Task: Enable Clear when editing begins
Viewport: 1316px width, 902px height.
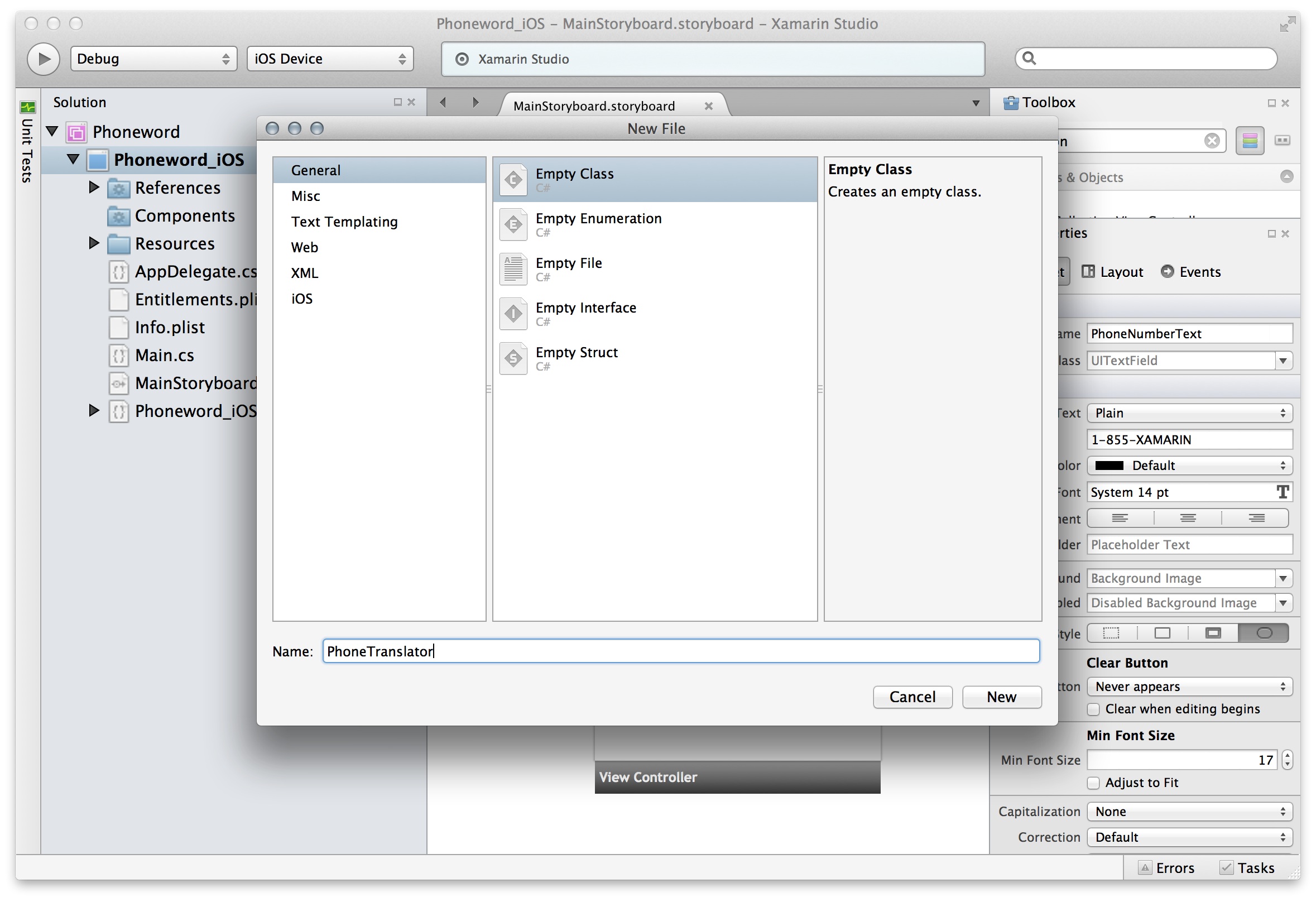Action: tap(1094, 709)
